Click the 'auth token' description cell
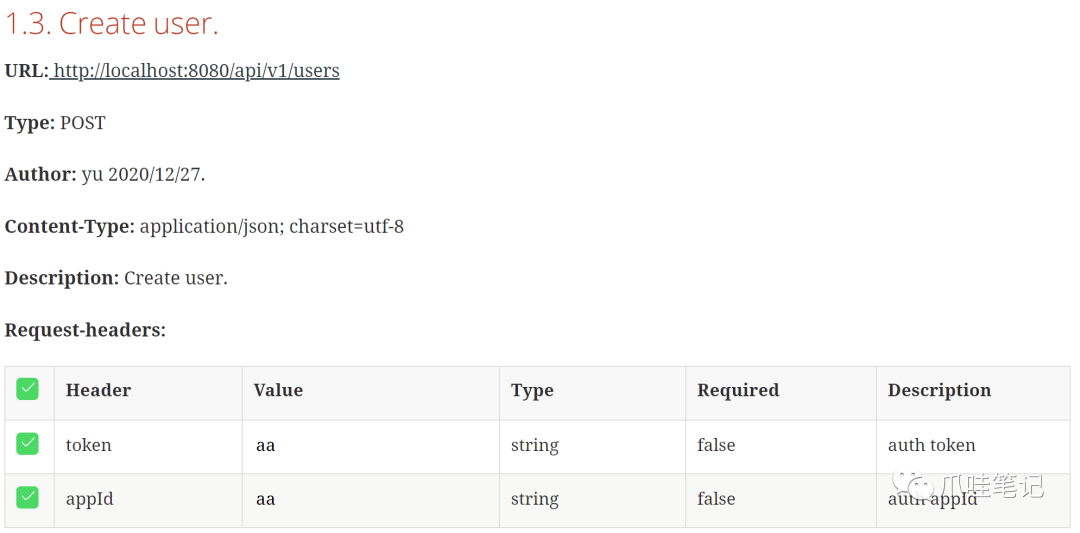 931,446
